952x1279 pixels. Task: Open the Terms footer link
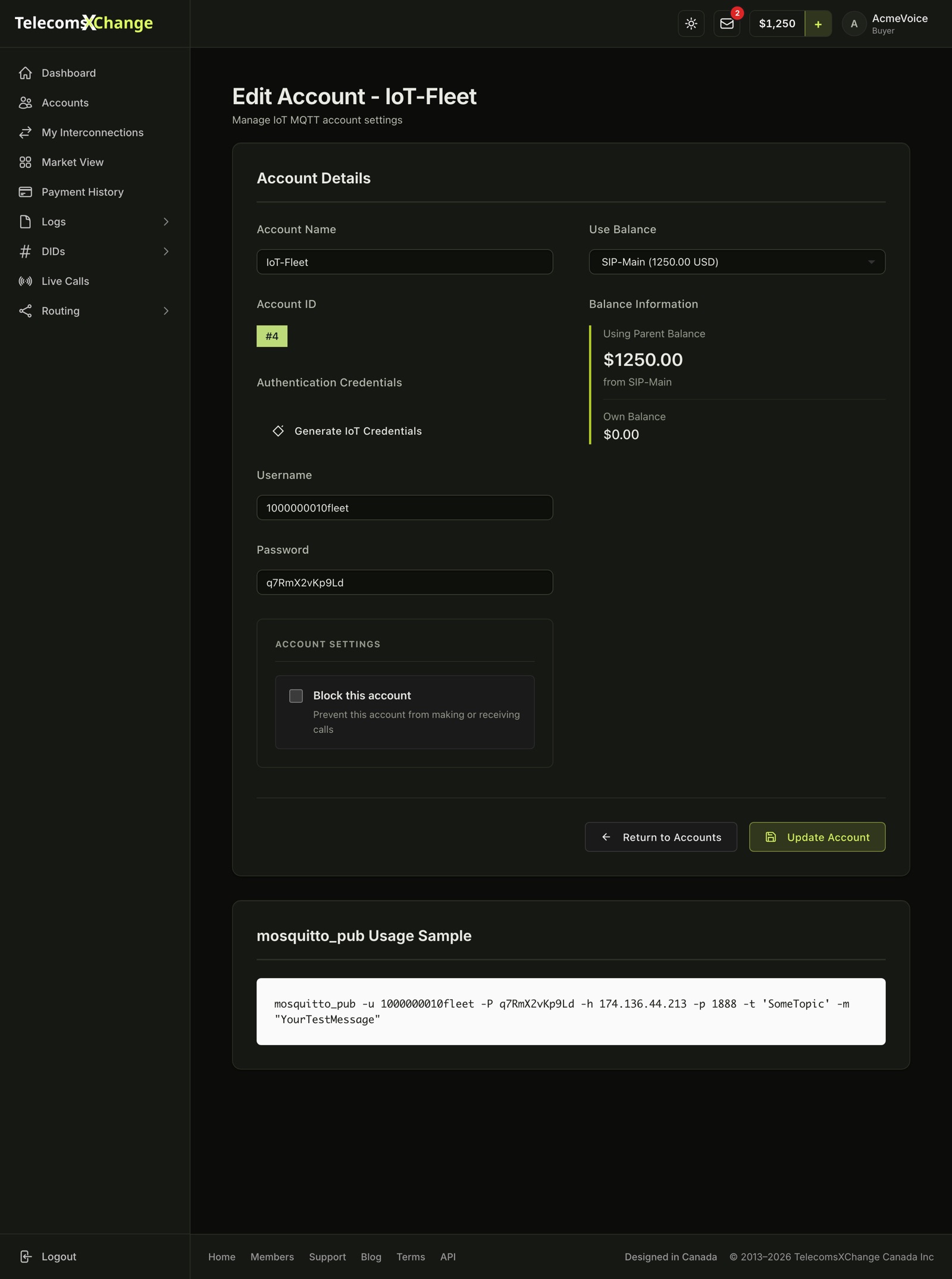tap(411, 1256)
